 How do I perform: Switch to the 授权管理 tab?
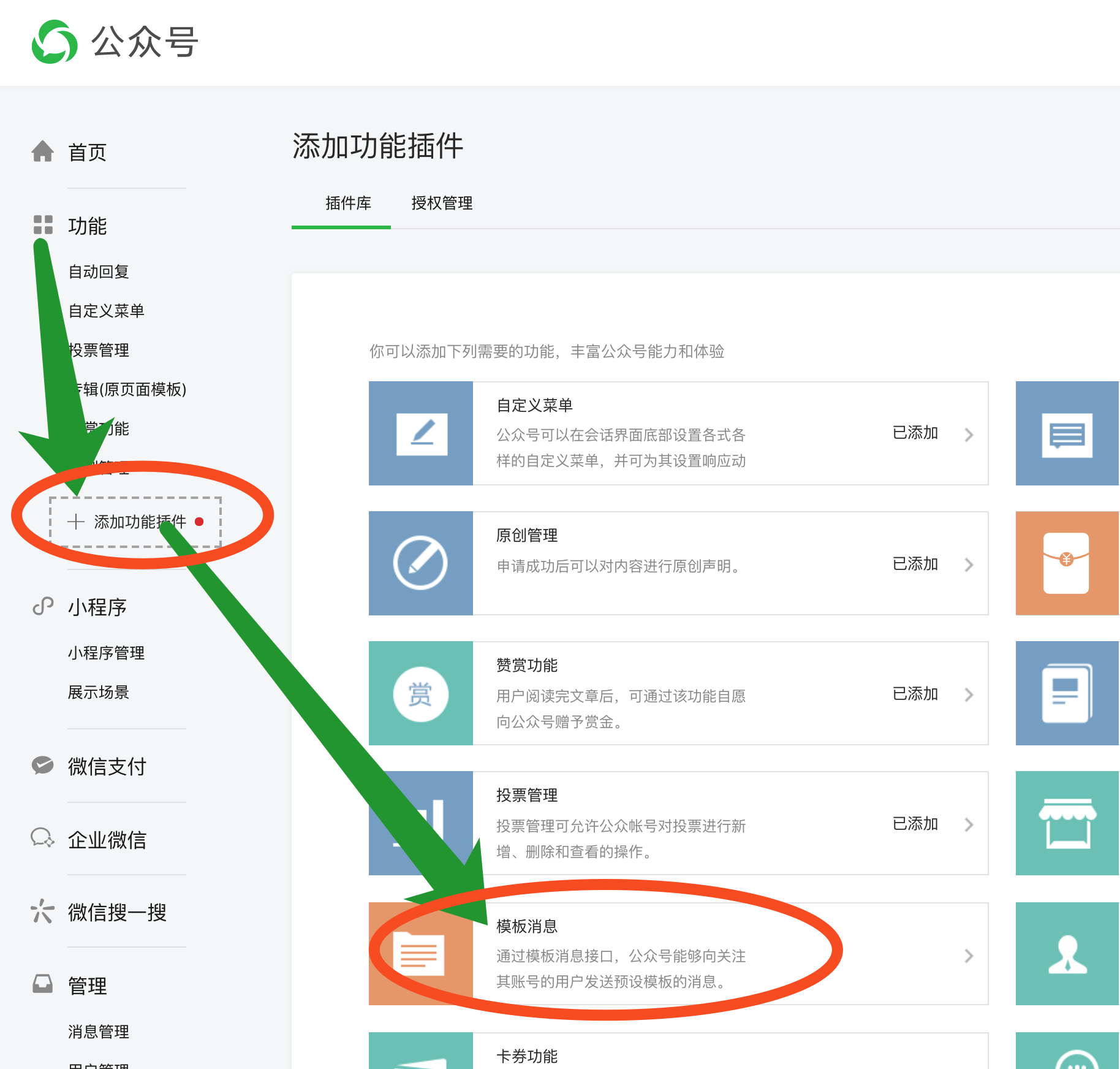(x=442, y=204)
